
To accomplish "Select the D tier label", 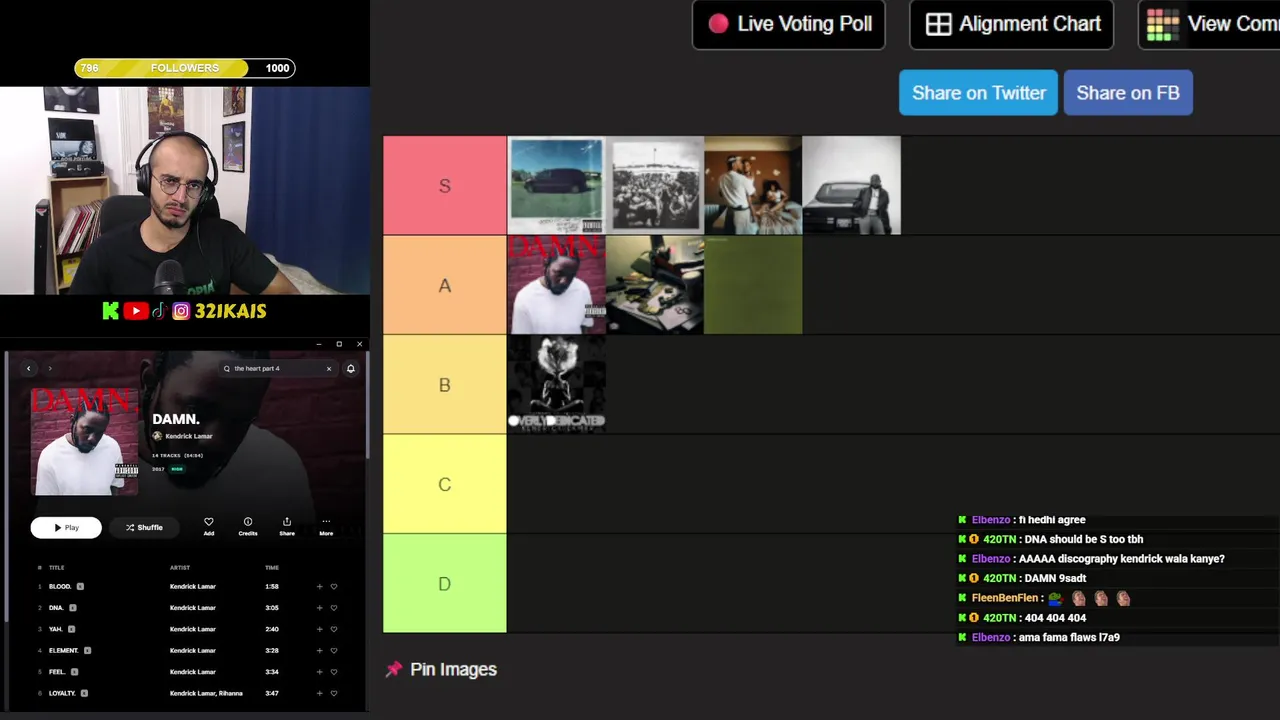I will click(445, 583).
